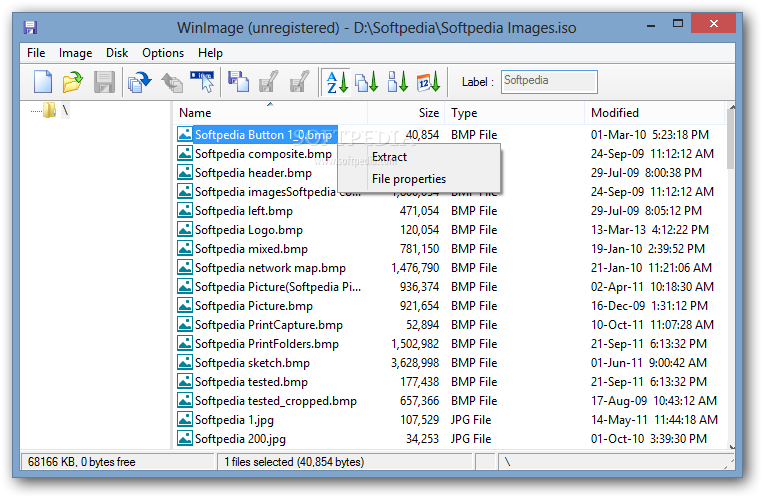Click image icon of Softpedia Logo.bmp
This screenshot has height=498, width=763.
click(184, 229)
